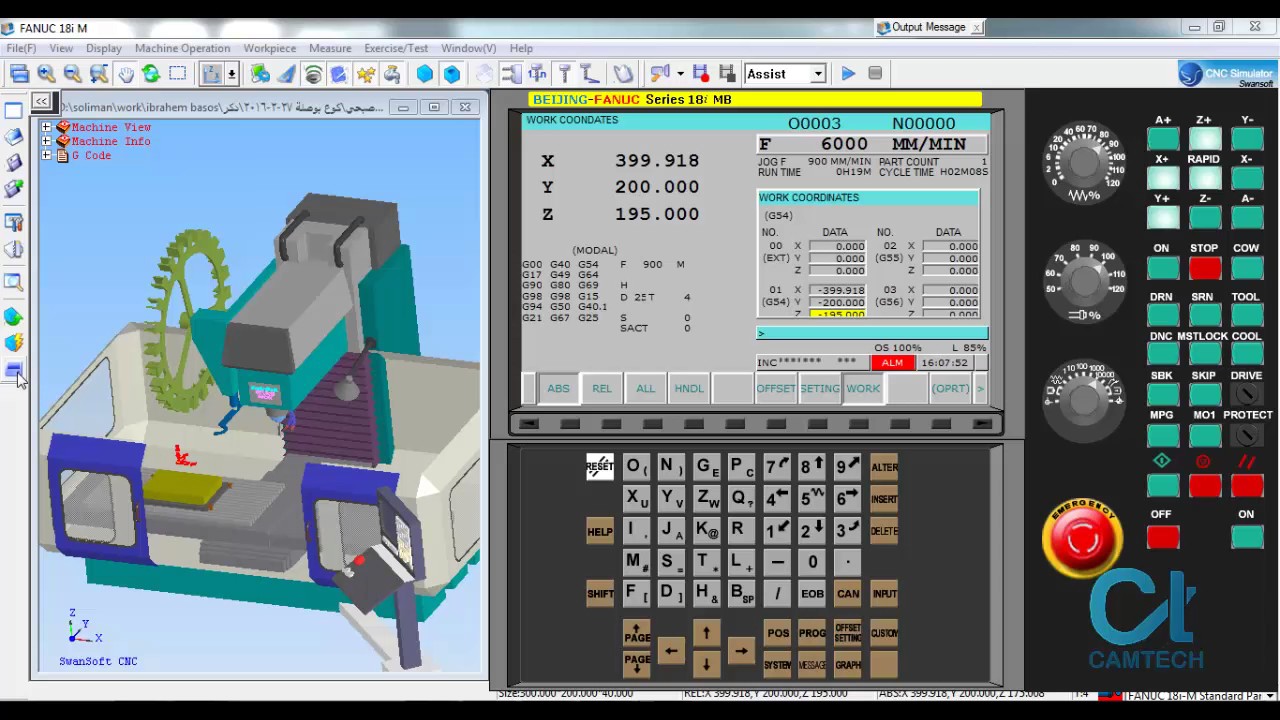The image size is (1280, 720).
Task: Toggle the PROTECT key switch
Action: pos(1246,435)
